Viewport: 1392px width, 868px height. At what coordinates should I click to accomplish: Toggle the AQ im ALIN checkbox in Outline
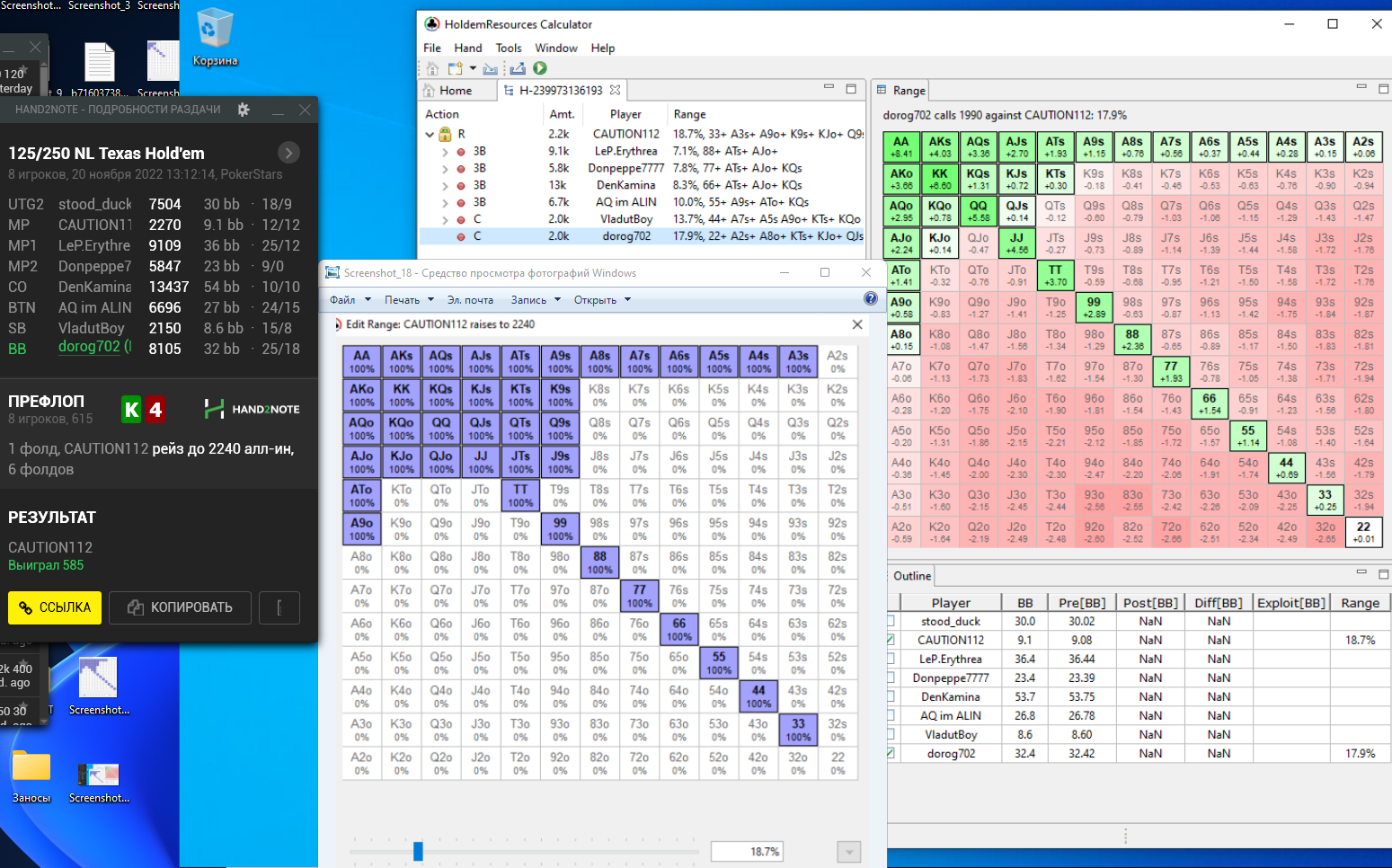point(891,715)
